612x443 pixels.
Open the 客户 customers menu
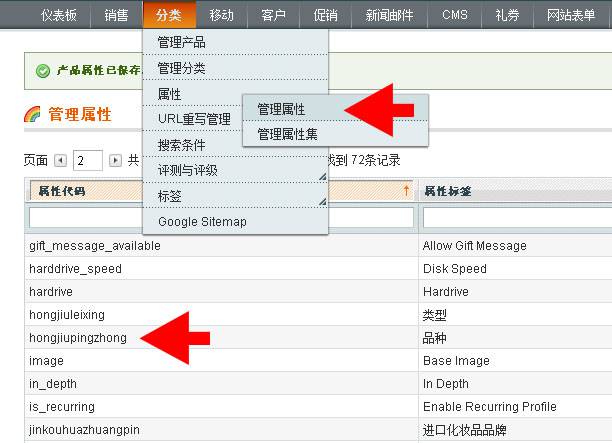(x=273, y=15)
